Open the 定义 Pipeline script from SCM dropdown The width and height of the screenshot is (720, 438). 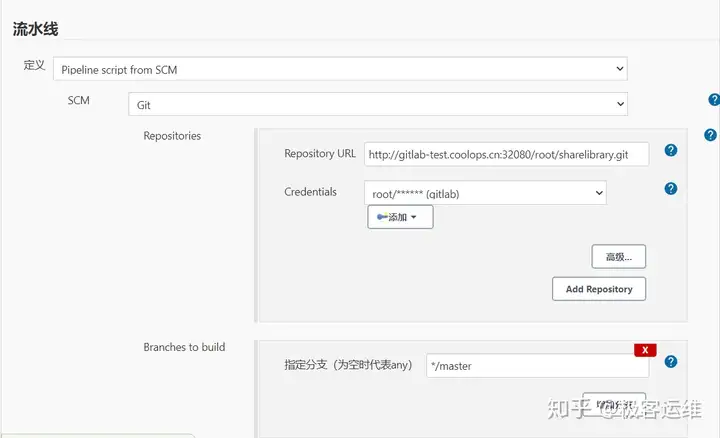[340, 69]
